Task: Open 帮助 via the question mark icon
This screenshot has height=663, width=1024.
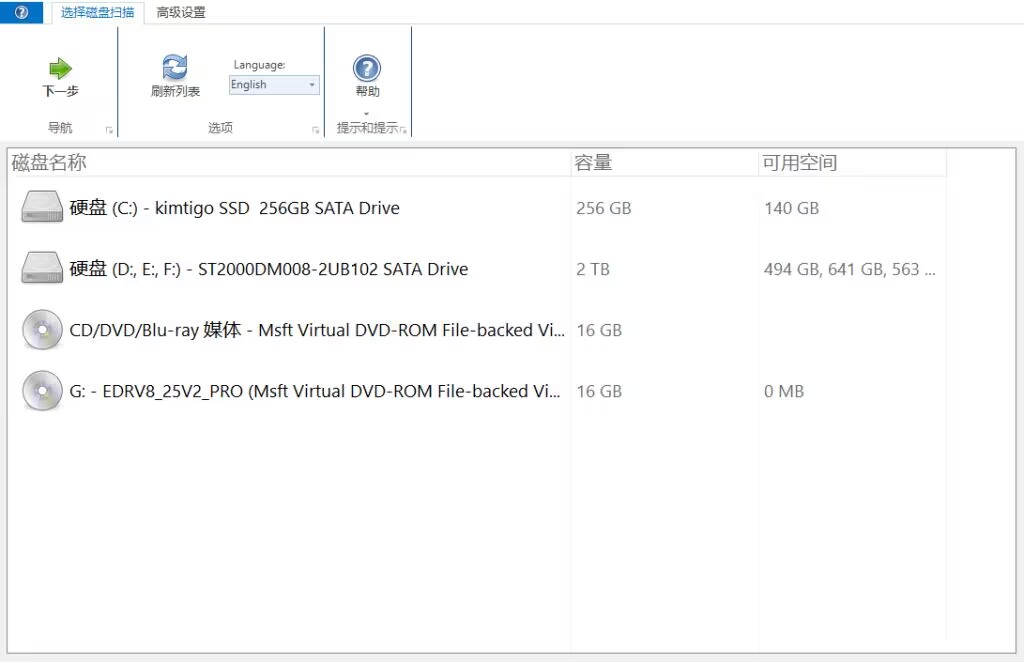Action: [367, 67]
